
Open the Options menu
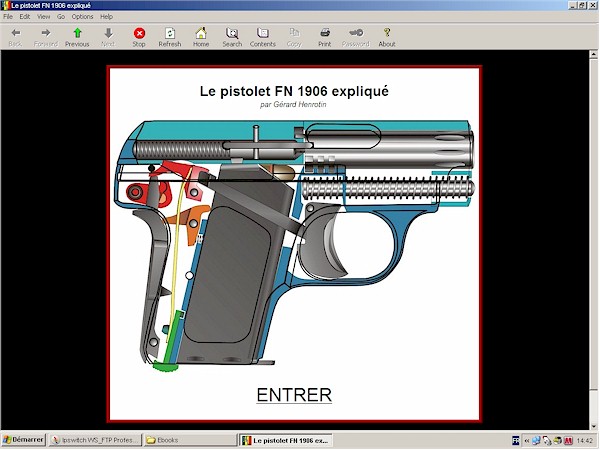coord(82,16)
